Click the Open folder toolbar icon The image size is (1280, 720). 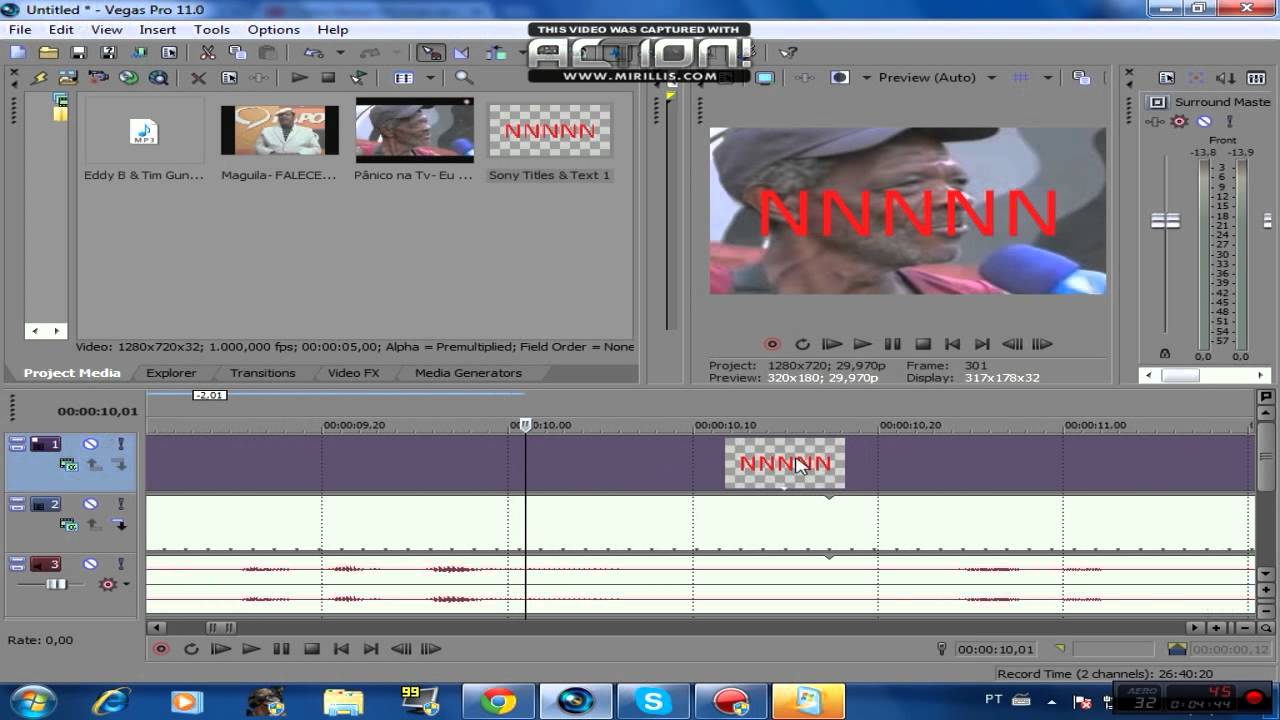[48, 53]
